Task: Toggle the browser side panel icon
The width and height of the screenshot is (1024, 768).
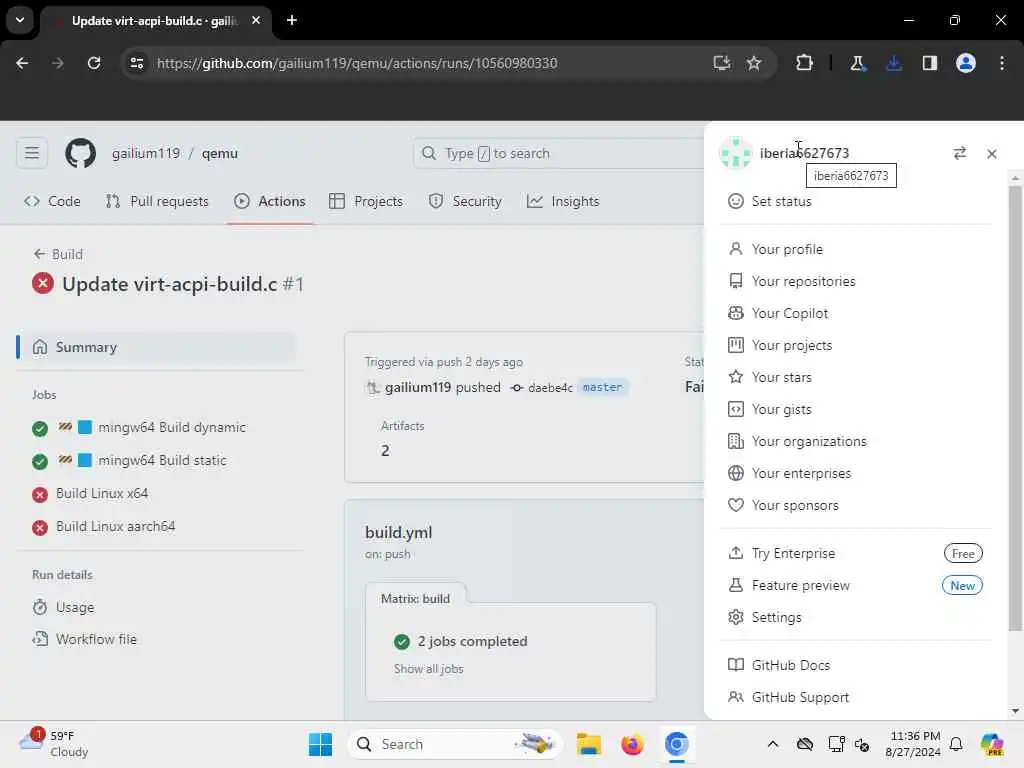Action: point(929,63)
